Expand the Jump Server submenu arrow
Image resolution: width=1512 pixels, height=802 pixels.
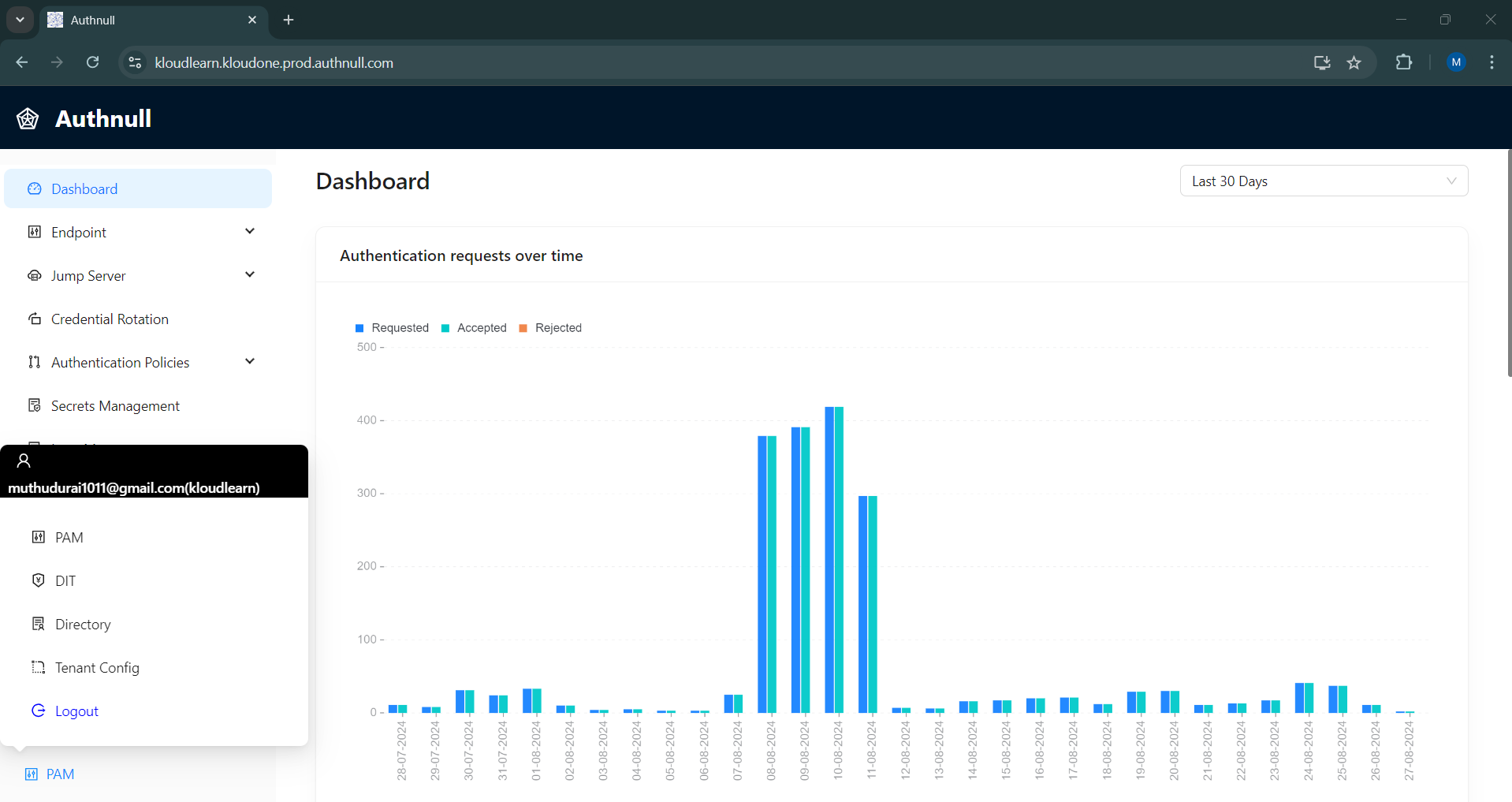pyautogui.click(x=250, y=274)
